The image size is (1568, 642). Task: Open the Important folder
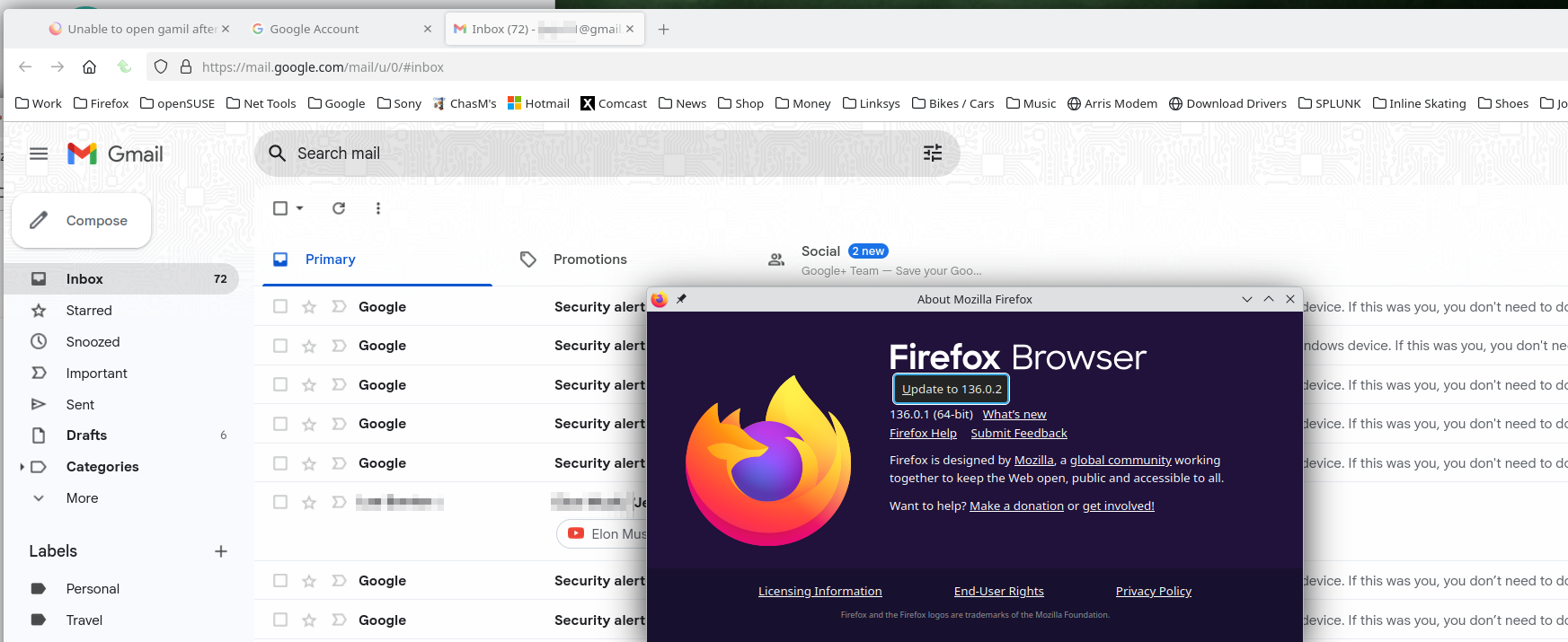(96, 374)
